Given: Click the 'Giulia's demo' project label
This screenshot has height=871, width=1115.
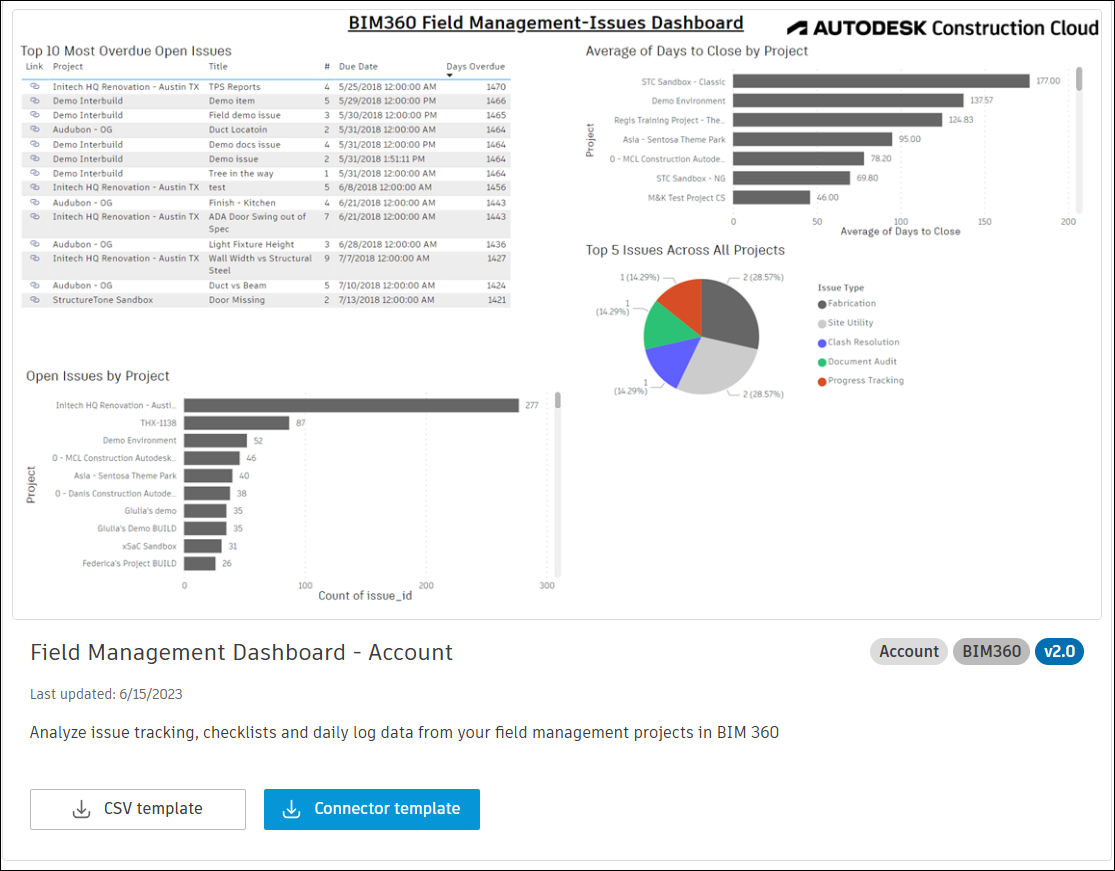Looking at the screenshot, I should pyautogui.click(x=150, y=511).
